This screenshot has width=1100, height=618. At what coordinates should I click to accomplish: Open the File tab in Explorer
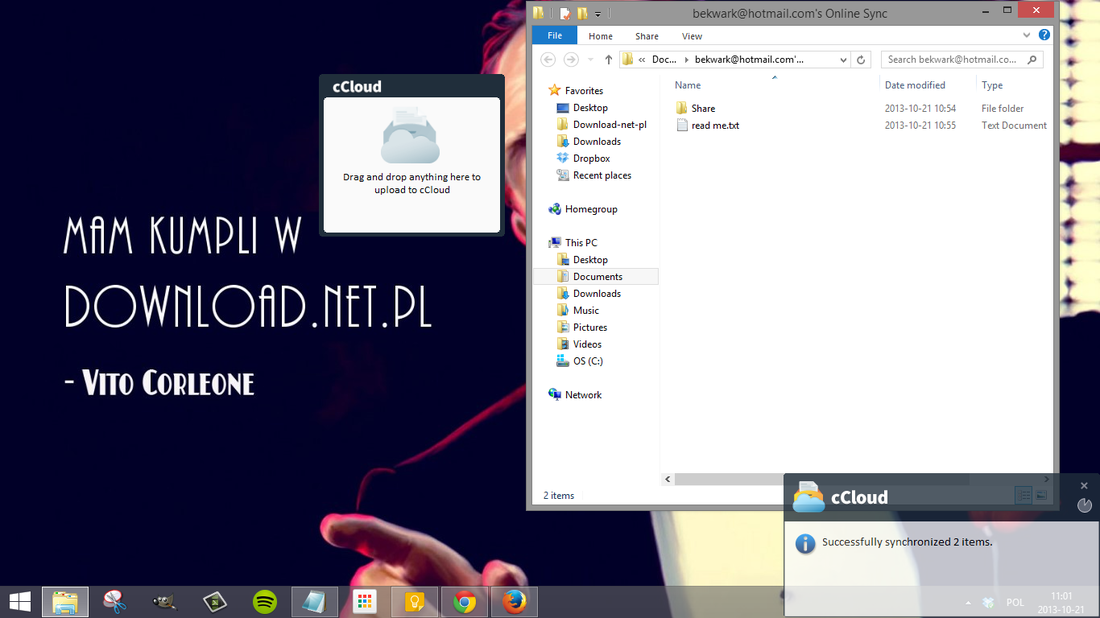click(554, 36)
